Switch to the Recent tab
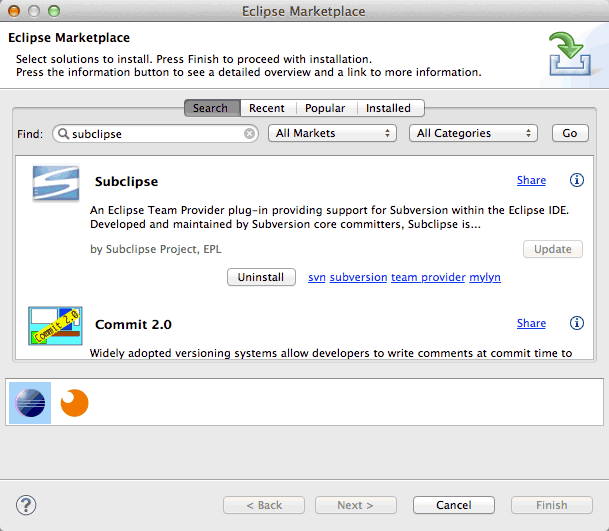This screenshot has height=531, width=609. click(268, 108)
